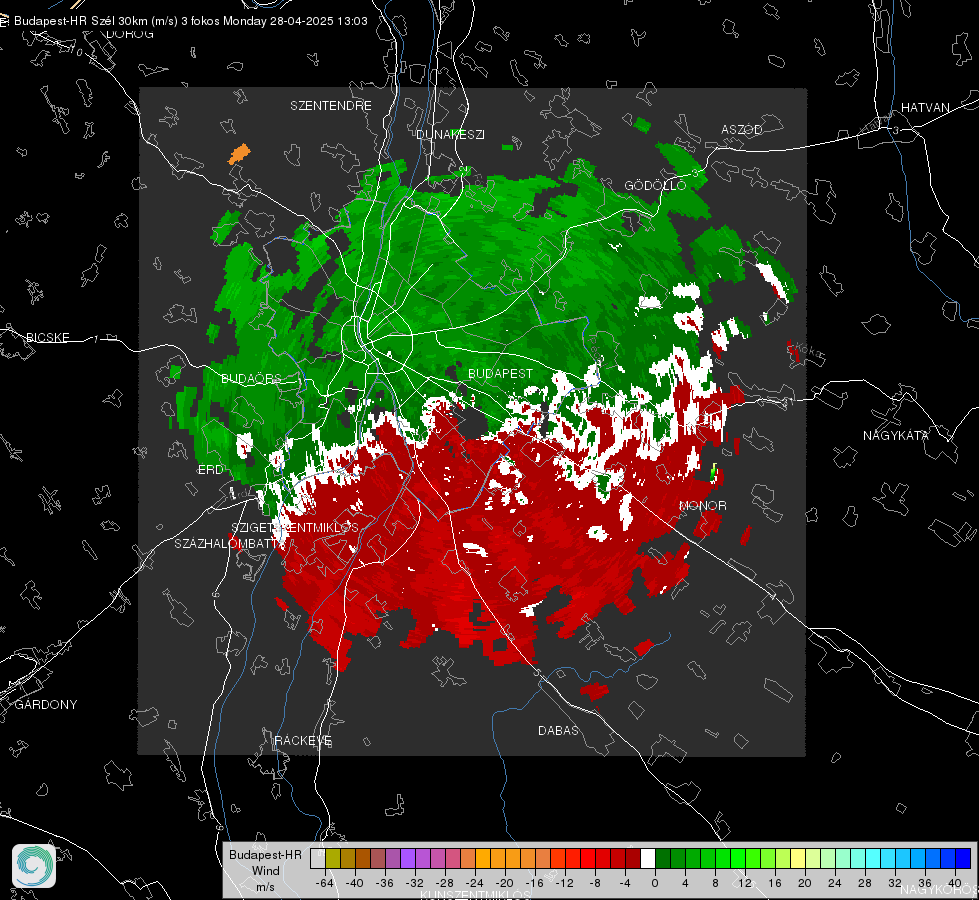Select the pale yellow swatch near 20 in the legend

(798, 858)
